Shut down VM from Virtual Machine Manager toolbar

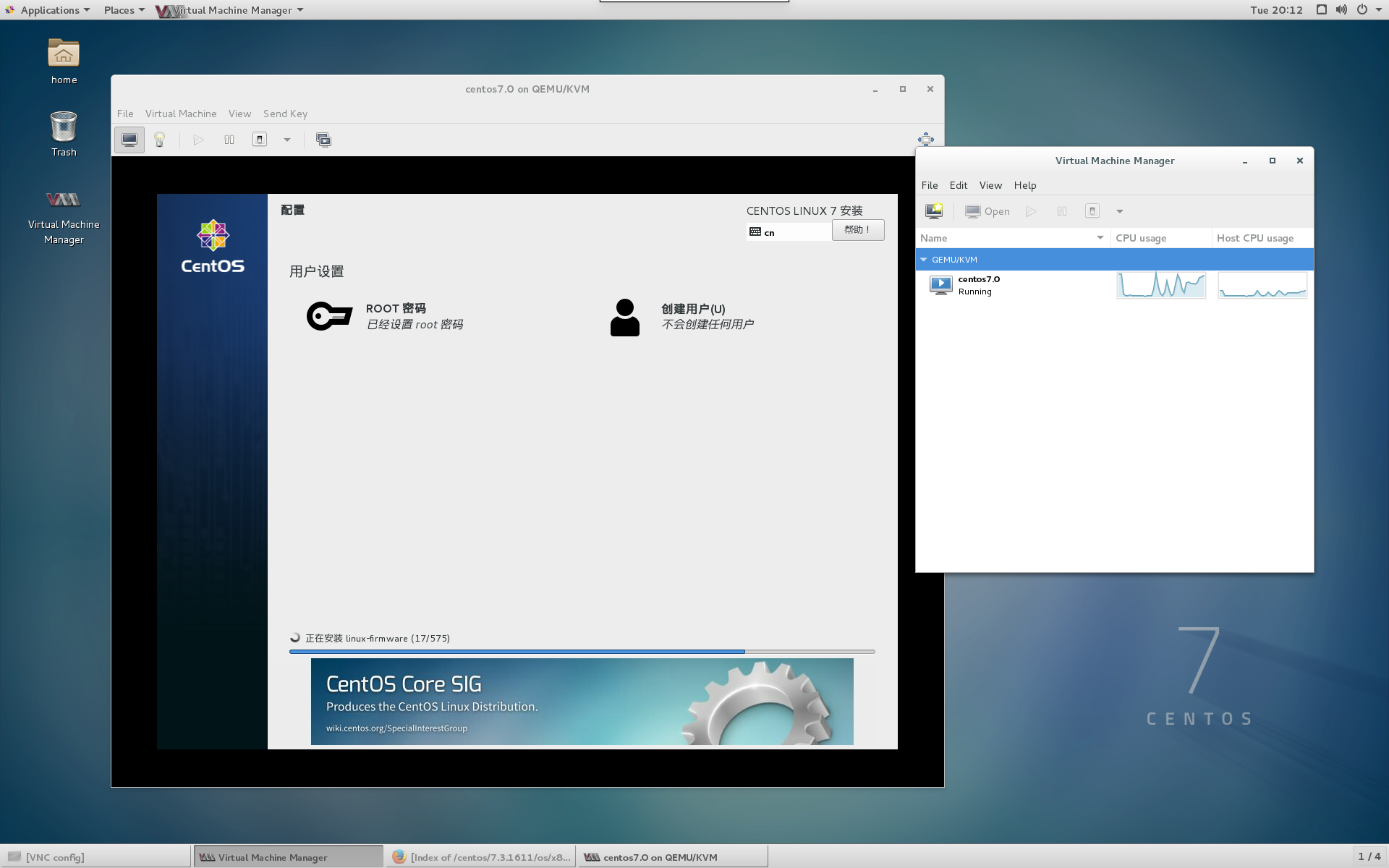pos(1092,211)
